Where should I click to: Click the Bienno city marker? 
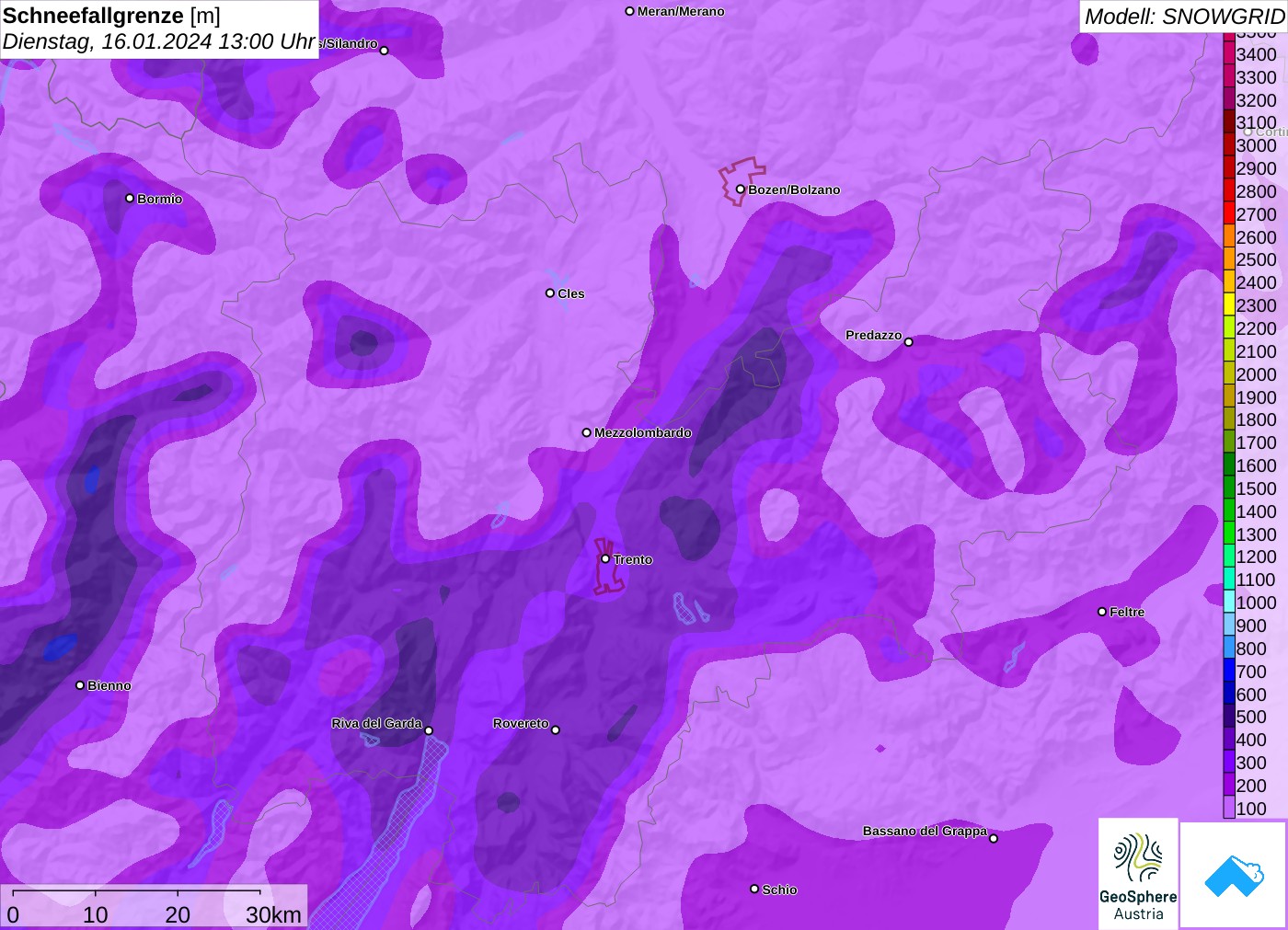(x=80, y=685)
